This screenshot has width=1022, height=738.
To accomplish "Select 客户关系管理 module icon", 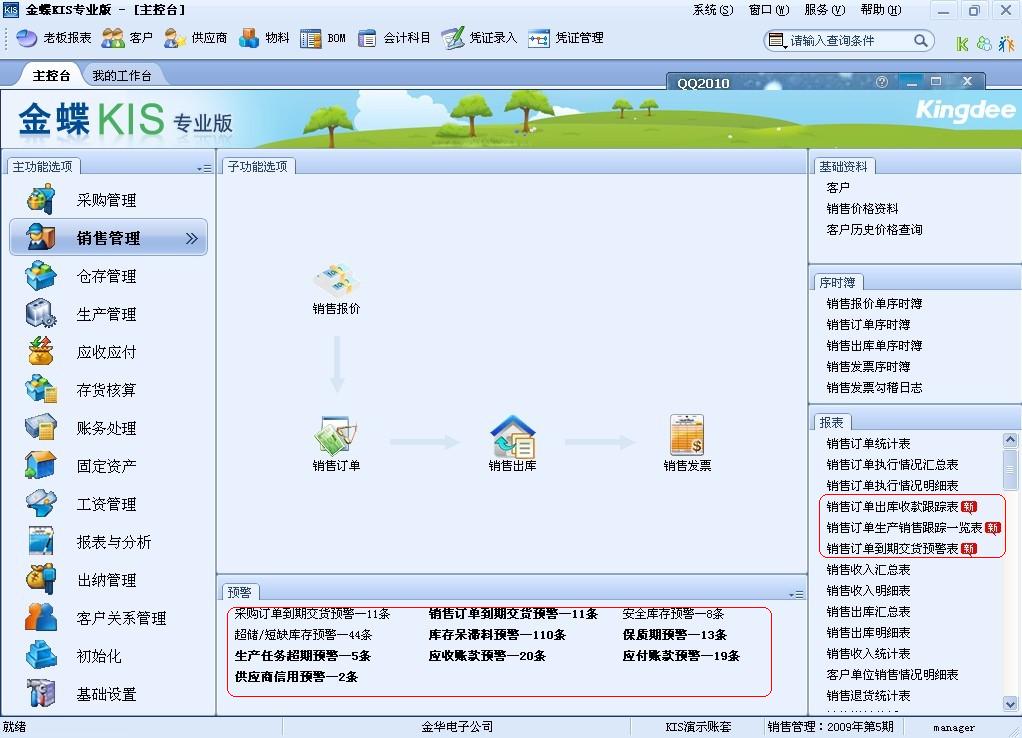I will (x=41, y=617).
